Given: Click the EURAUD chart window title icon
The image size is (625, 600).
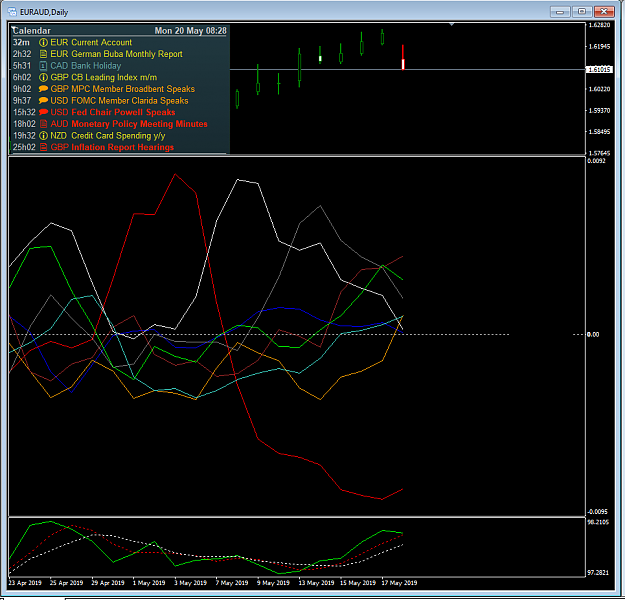Looking at the screenshot, I should pos(12,12).
